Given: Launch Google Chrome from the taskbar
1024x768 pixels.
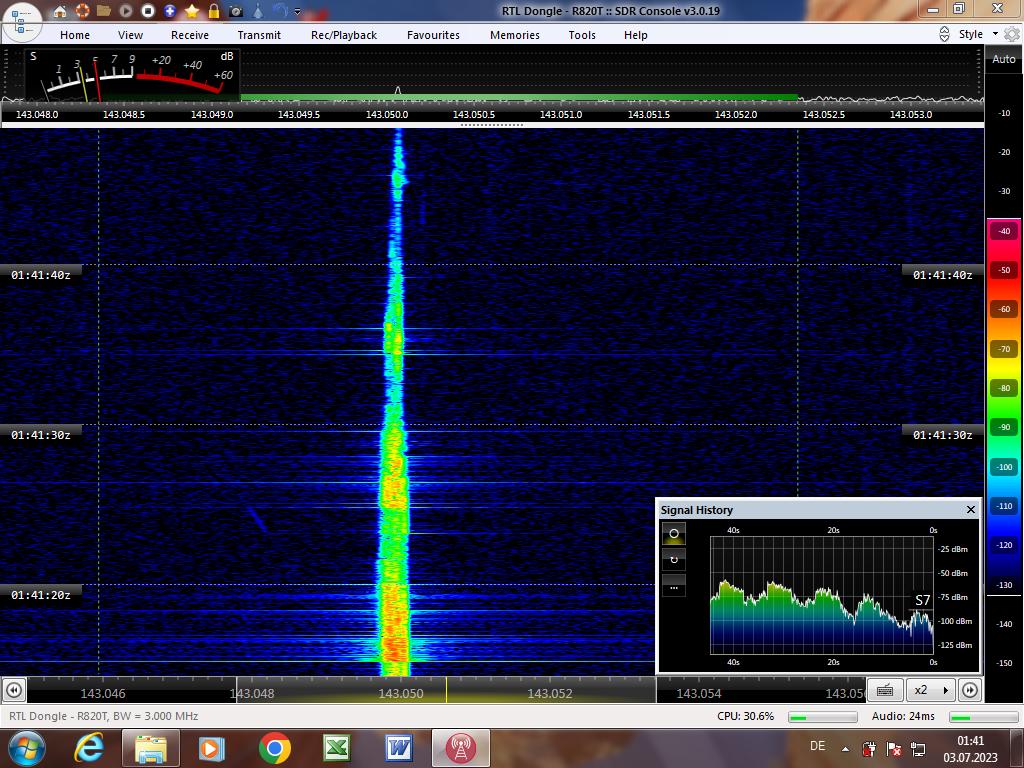Looking at the screenshot, I should point(274,748).
